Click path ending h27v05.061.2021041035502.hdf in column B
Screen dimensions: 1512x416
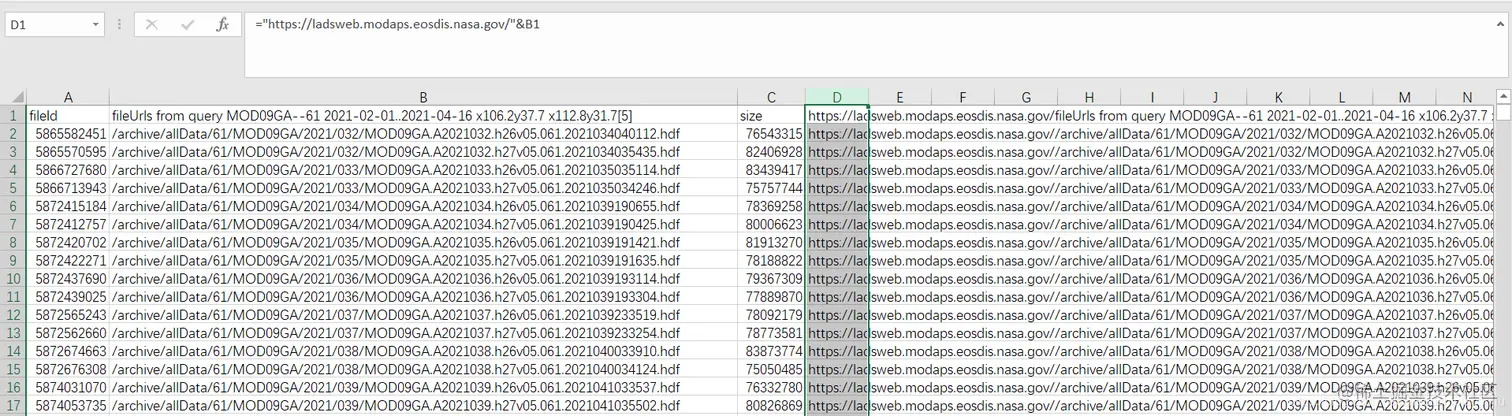(423, 406)
